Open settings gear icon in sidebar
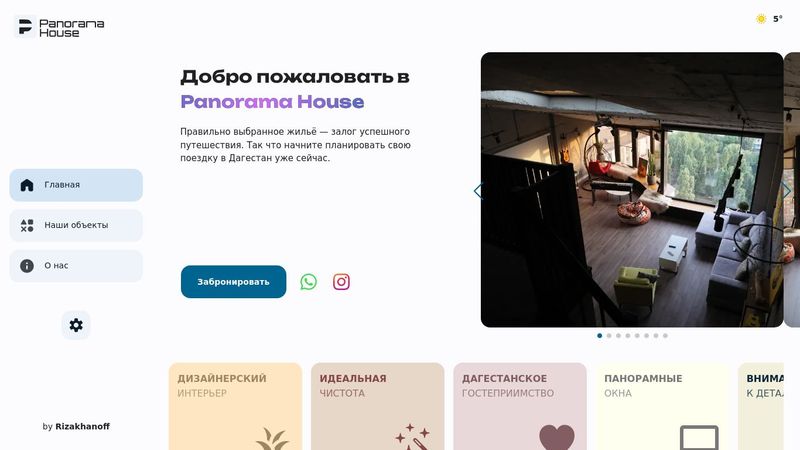 coord(76,325)
